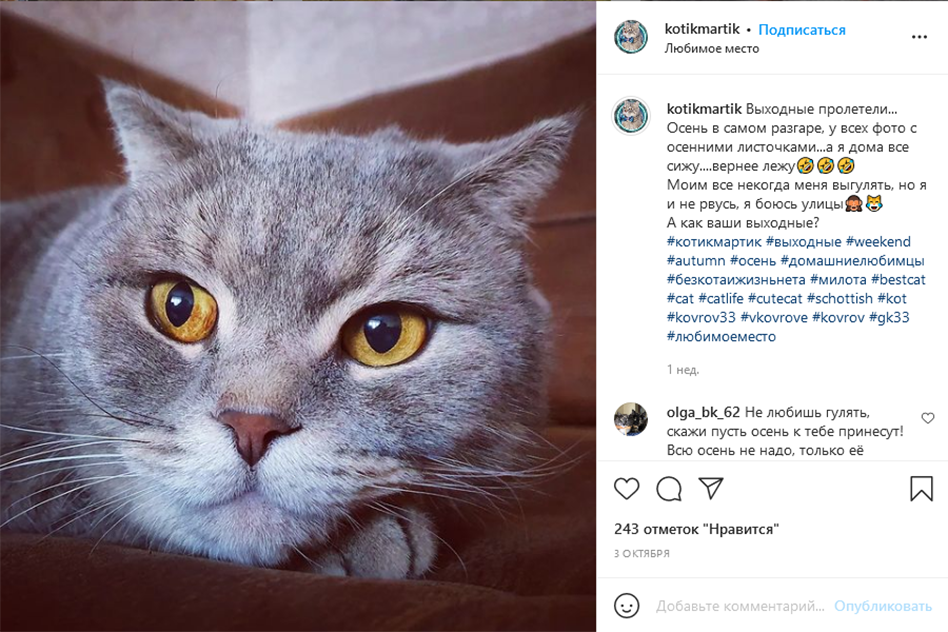The height and width of the screenshot is (632, 948).
Task: Click the comment speech bubble icon
Action: coord(669,489)
